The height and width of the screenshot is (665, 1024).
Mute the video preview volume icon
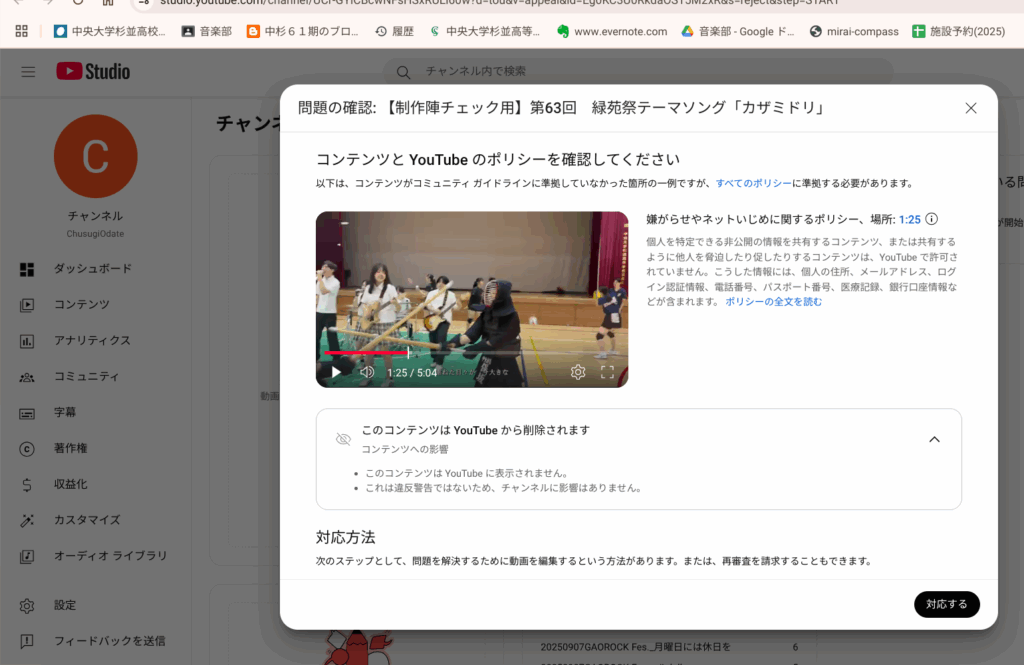coord(367,372)
